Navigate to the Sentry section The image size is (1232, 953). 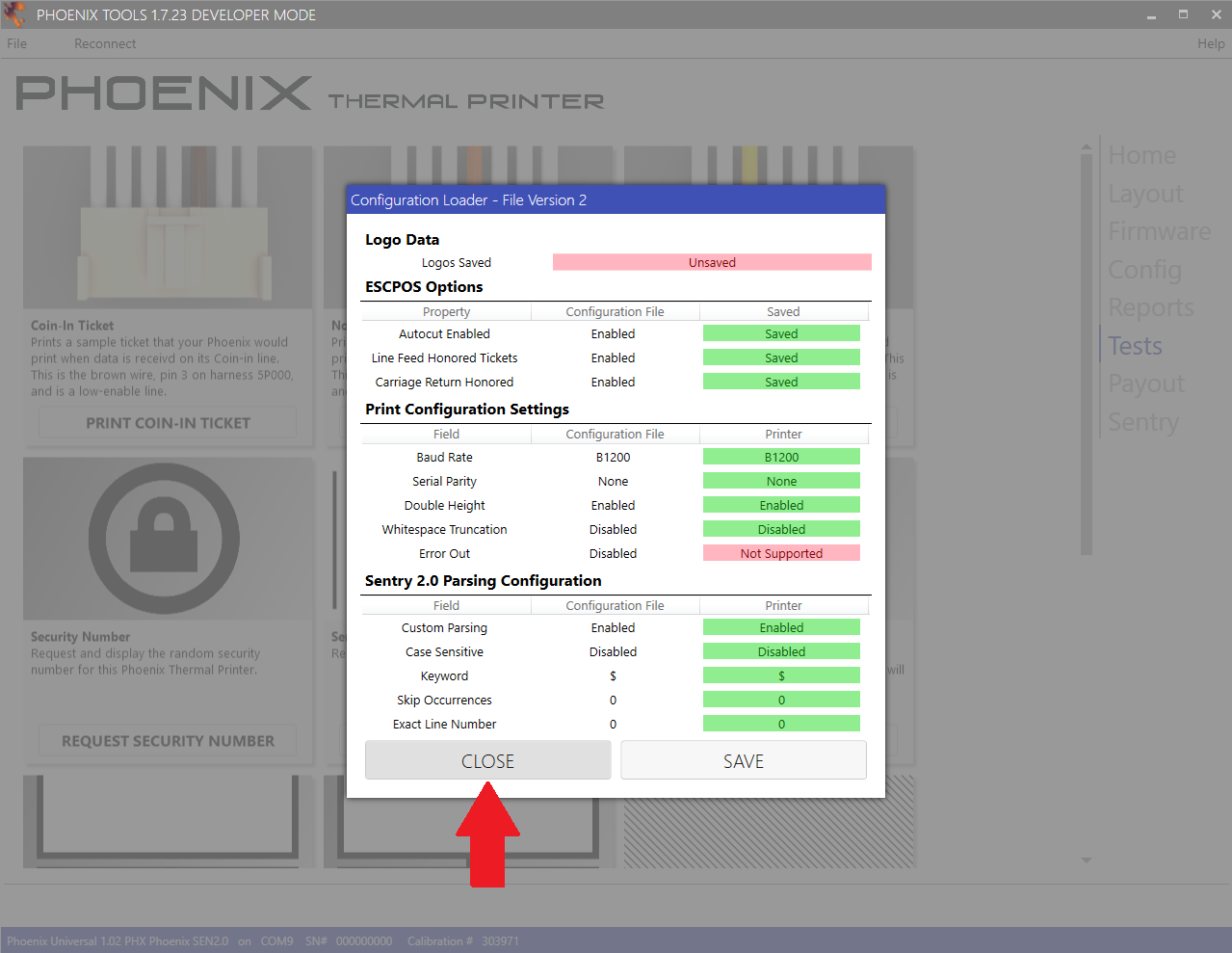[1142, 421]
